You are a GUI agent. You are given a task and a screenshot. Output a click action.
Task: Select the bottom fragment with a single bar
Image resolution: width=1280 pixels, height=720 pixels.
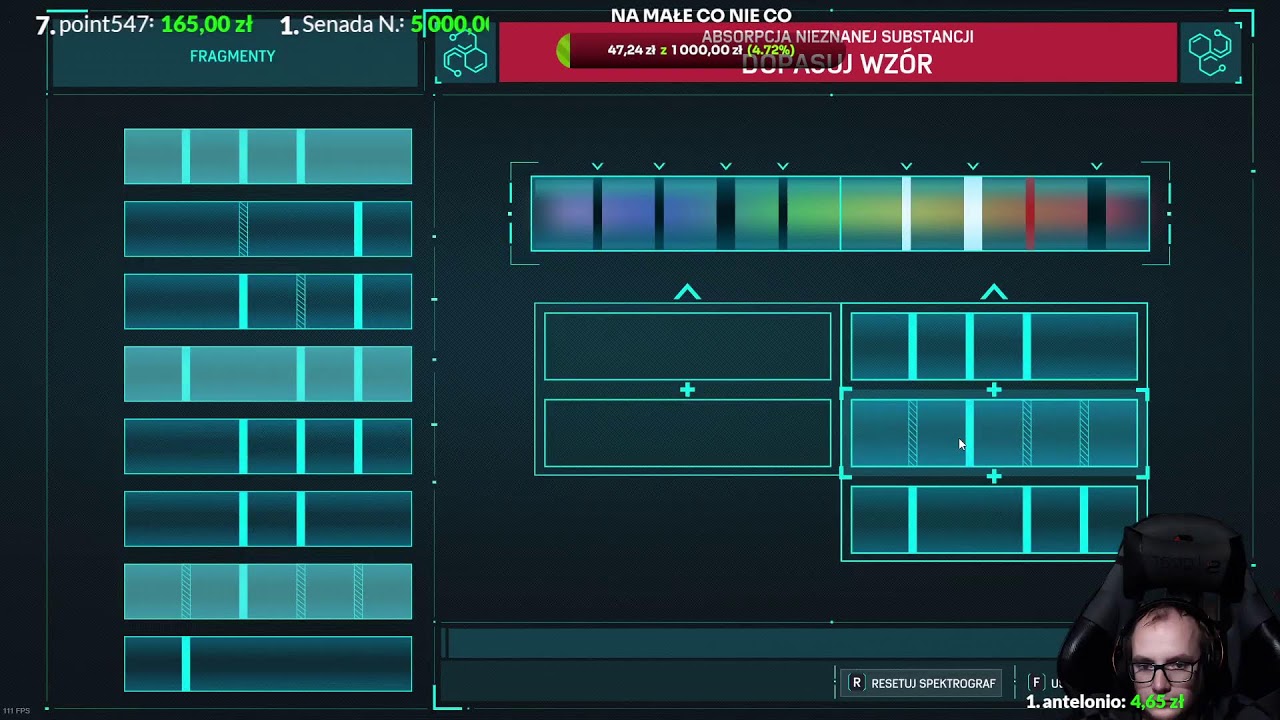pyautogui.click(x=268, y=664)
